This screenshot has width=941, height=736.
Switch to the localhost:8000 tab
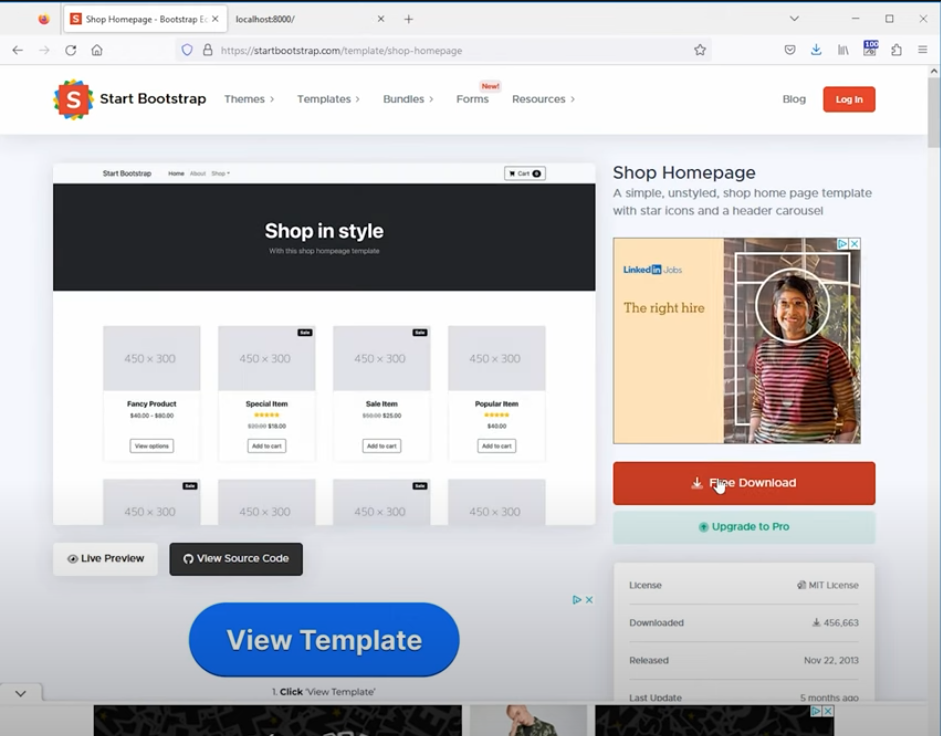tap(309, 19)
